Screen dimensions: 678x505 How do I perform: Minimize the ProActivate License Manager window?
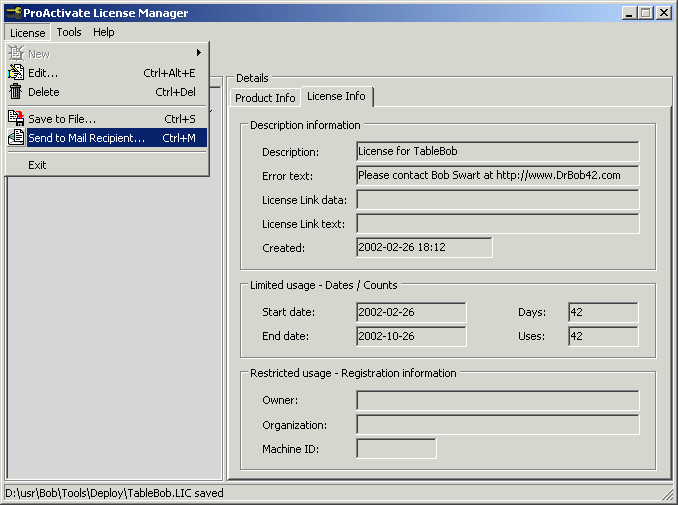click(629, 13)
